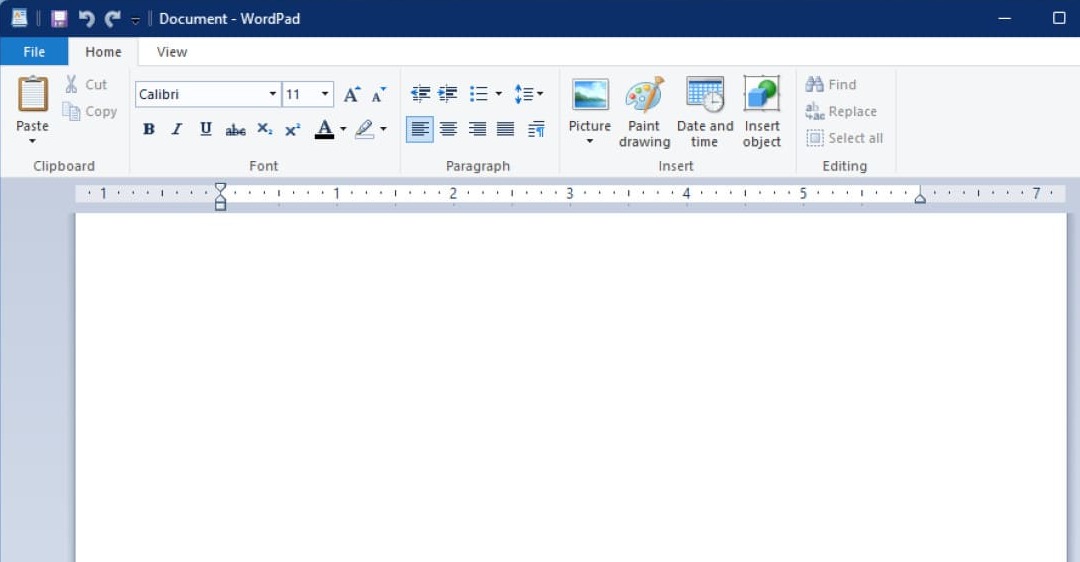Screen dimensions: 1080x562
Task: Grow the font size
Action: click(x=352, y=94)
